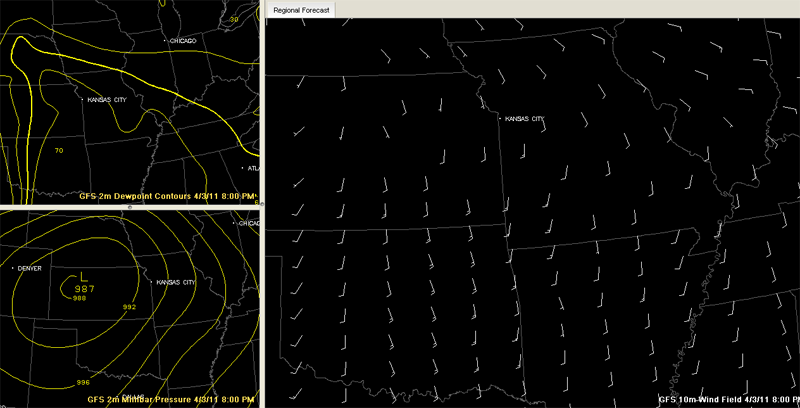Viewport: 800px width, 408px height.
Task: Click GFS 2m Millibar Pressure caption
Action: click(x=170, y=399)
